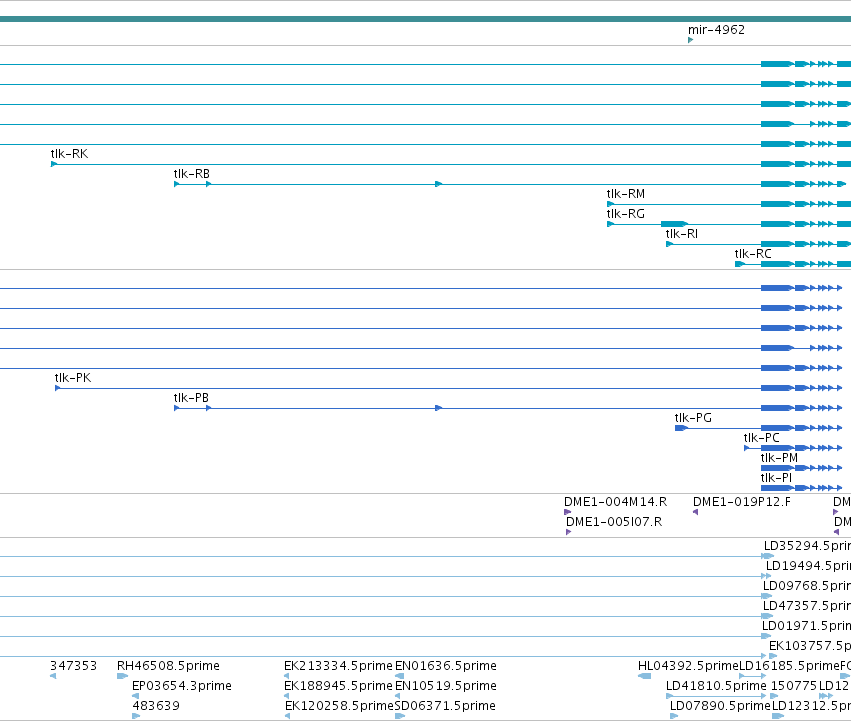Select the DME1-005I07.R feature label

point(614,522)
